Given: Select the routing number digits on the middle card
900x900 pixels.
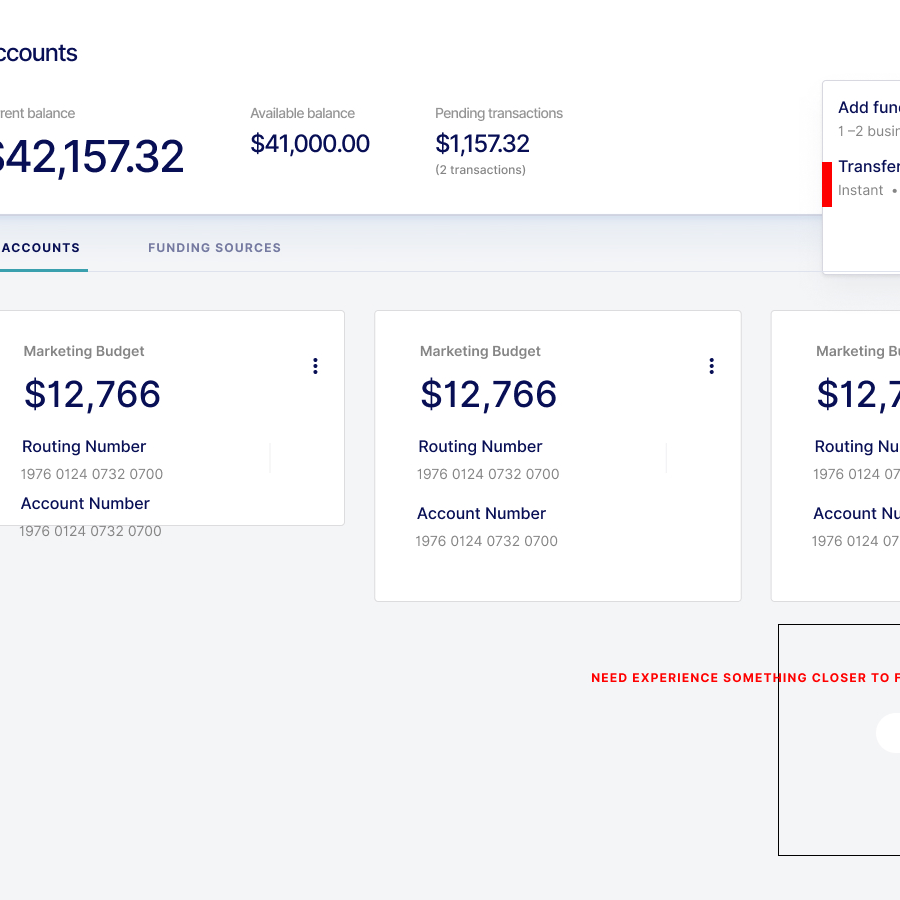Looking at the screenshot, I should [488, 474].
